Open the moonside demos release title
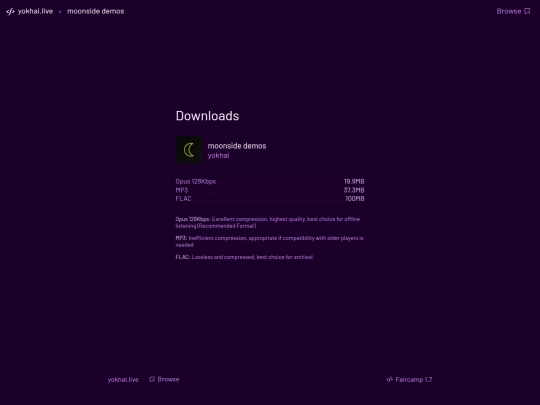 (237, 146)
